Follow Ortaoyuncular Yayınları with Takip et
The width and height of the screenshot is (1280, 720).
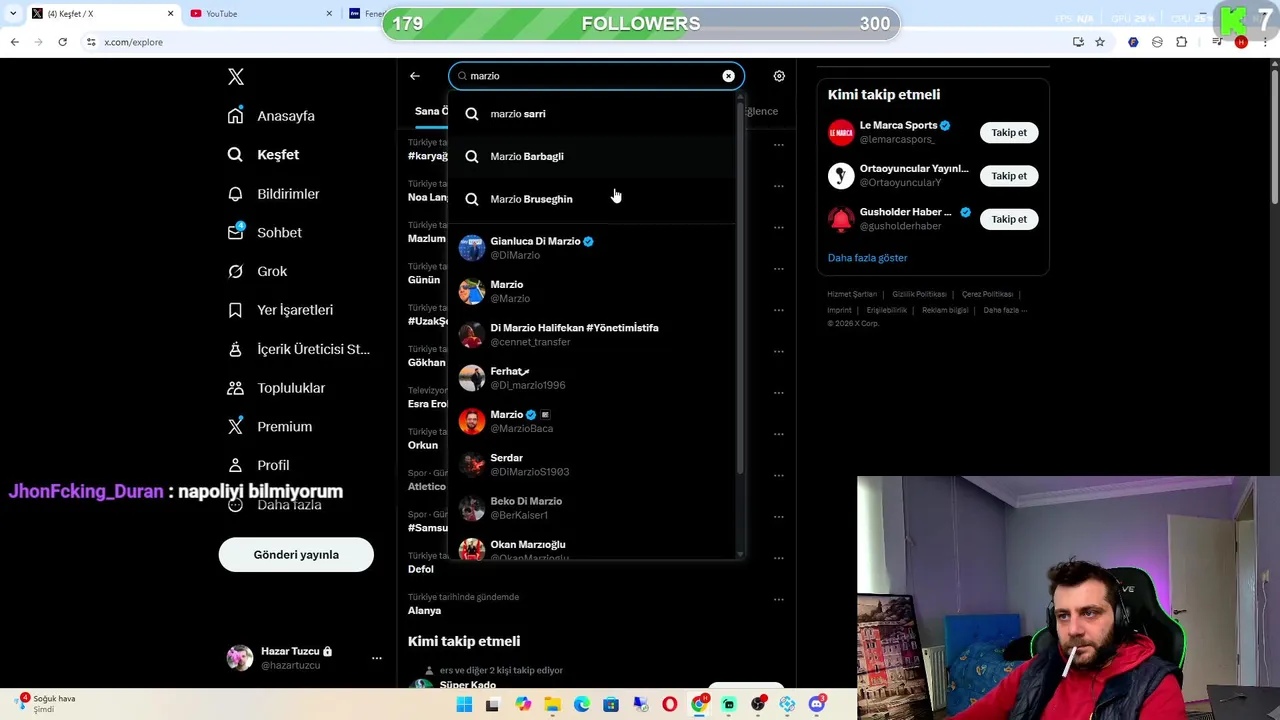pos(1009,176)
